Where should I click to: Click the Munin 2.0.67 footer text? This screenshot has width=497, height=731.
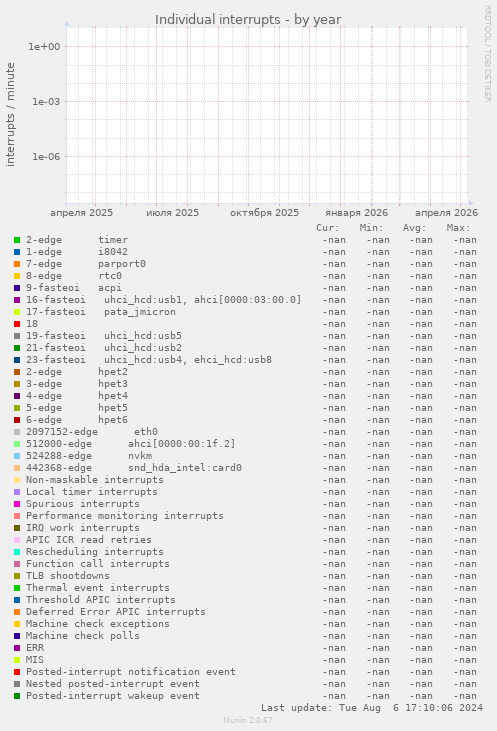[x=248, y=720]
